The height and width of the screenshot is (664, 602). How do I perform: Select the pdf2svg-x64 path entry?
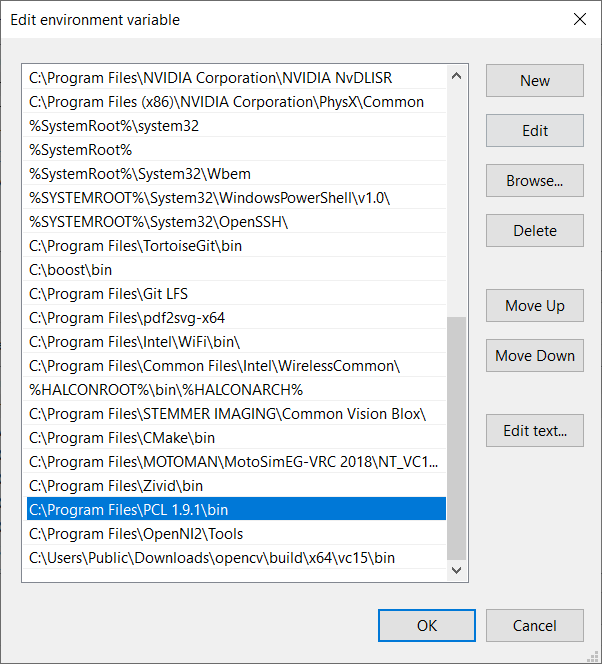coord(236,318)
